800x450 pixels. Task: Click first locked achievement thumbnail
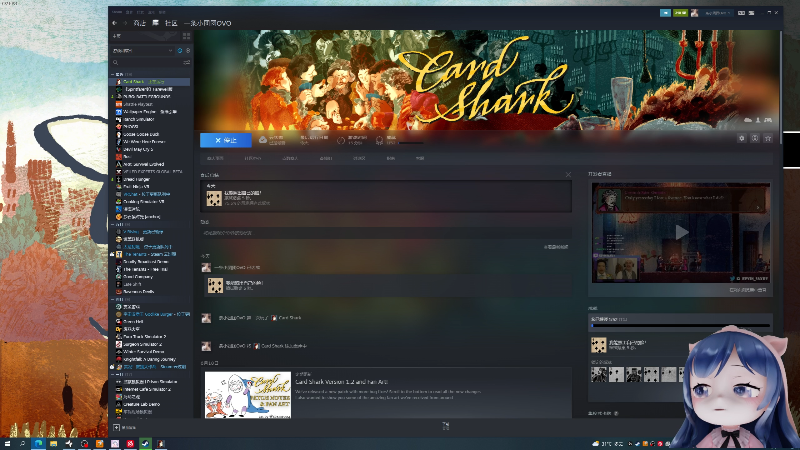pyautogui.click(x=599, y=374)
